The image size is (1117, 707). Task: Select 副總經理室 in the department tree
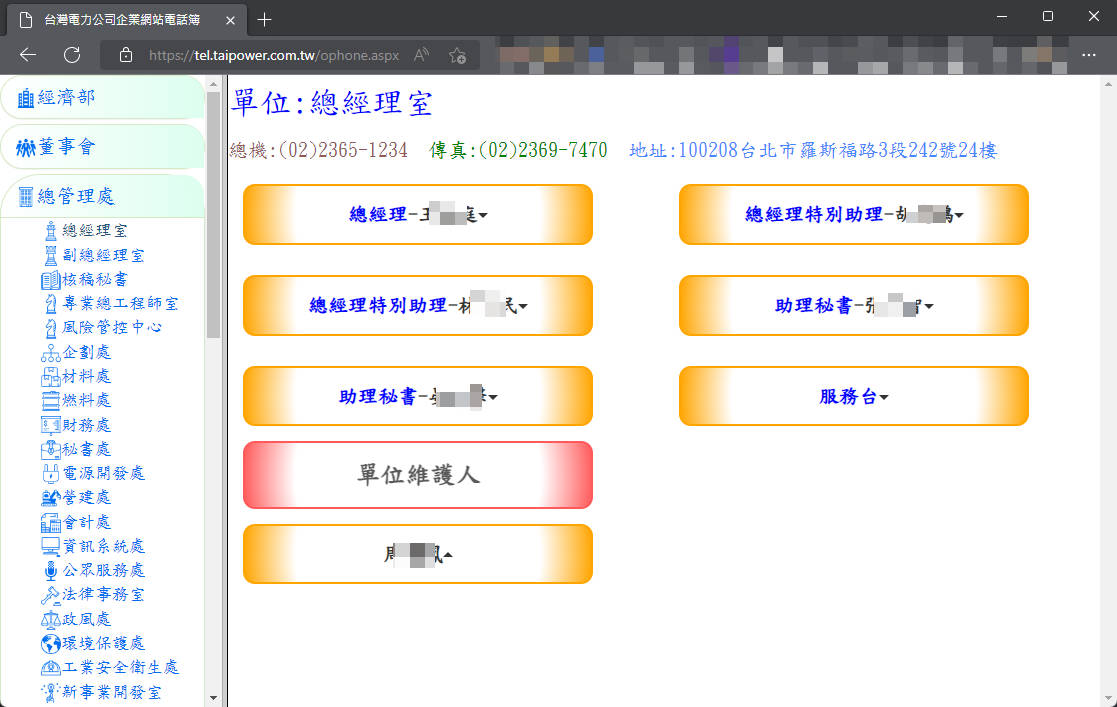click(103, 255)
